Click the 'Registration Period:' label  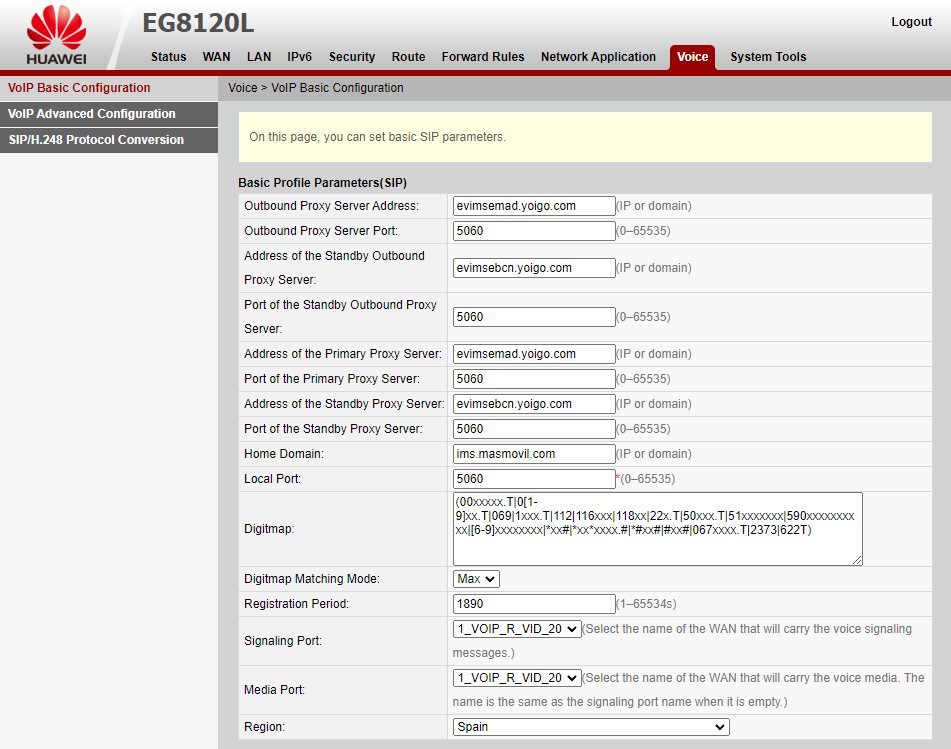tap(297, 604)
